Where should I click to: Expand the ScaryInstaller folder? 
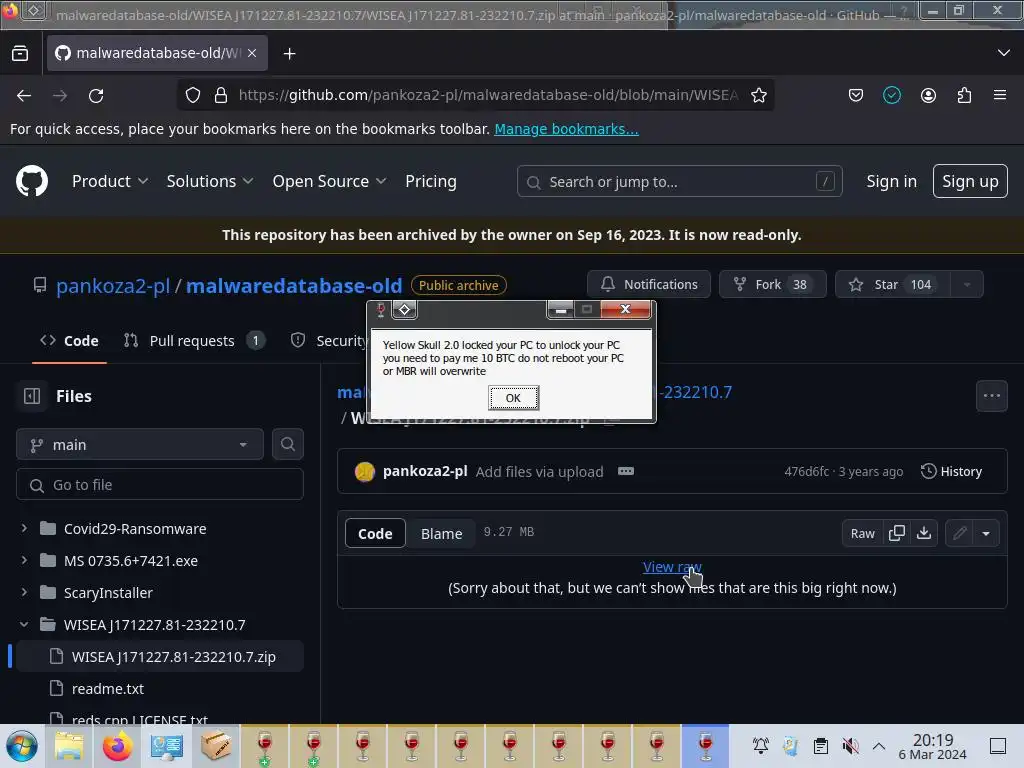pyautogui.click(x=24, y=592)
